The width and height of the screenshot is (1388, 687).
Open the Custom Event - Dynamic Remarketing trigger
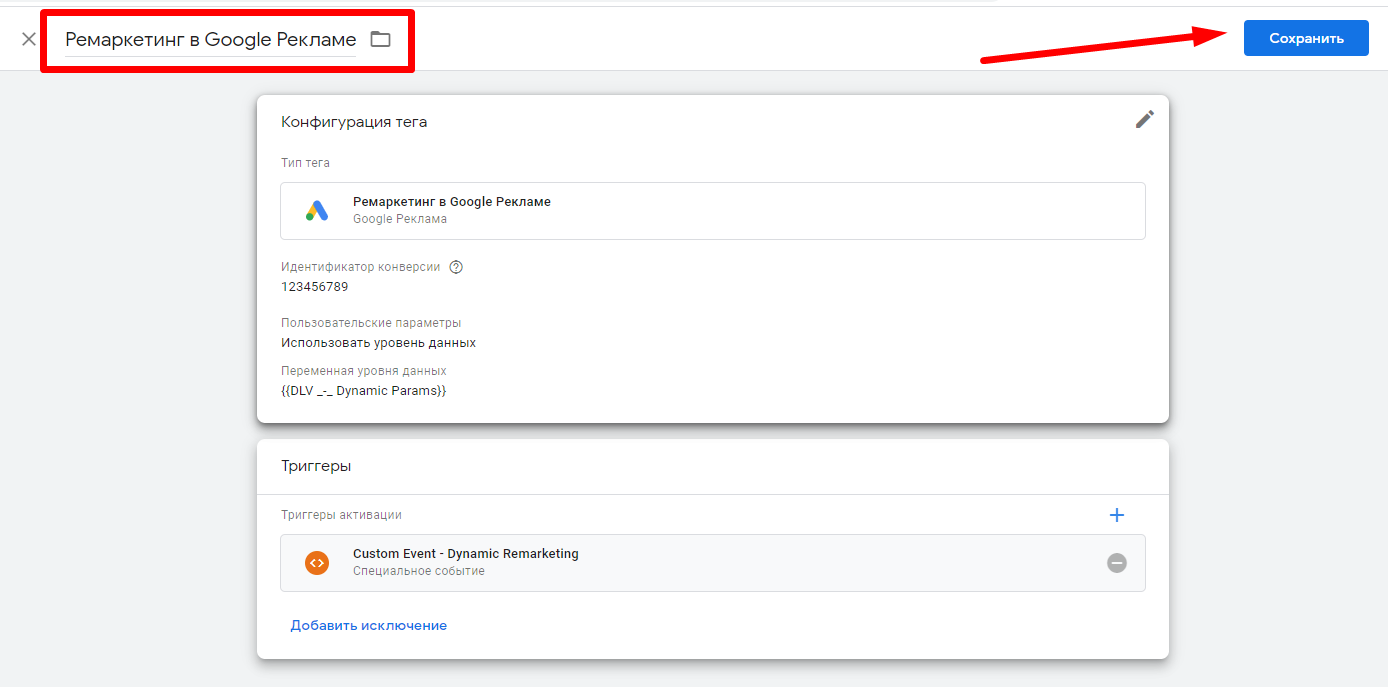click(465, 554)
